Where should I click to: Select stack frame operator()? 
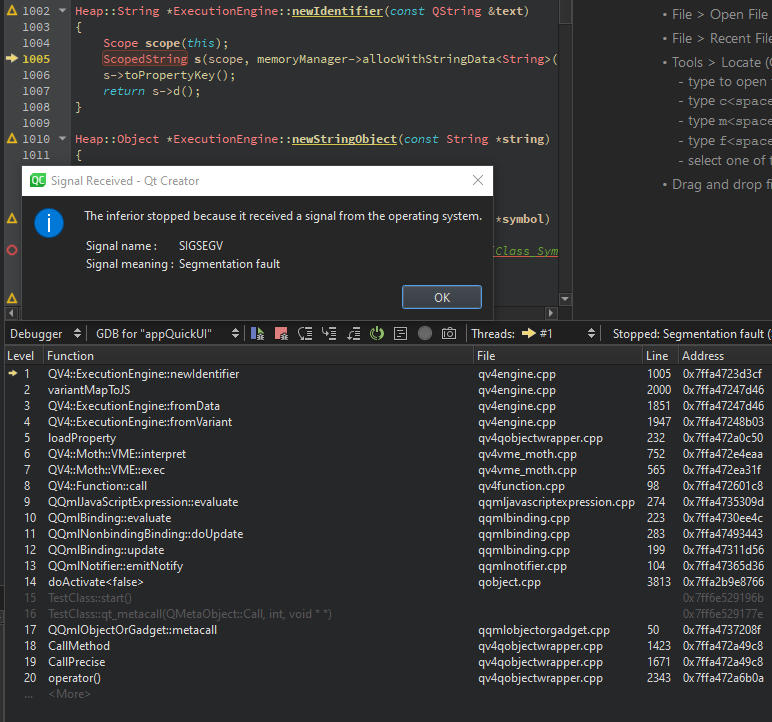389,678
